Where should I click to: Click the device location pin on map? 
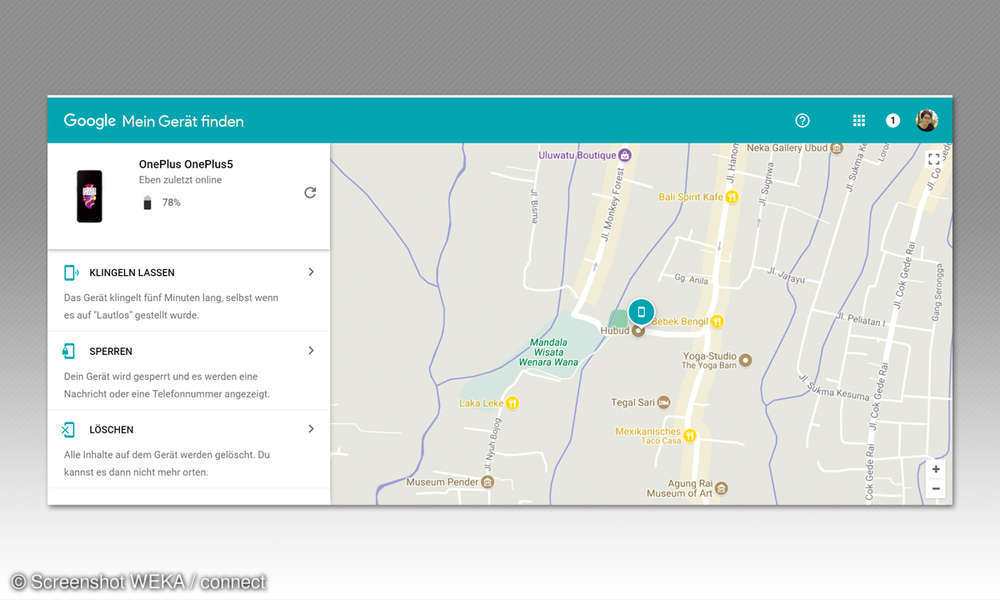[x=641, y=312]
